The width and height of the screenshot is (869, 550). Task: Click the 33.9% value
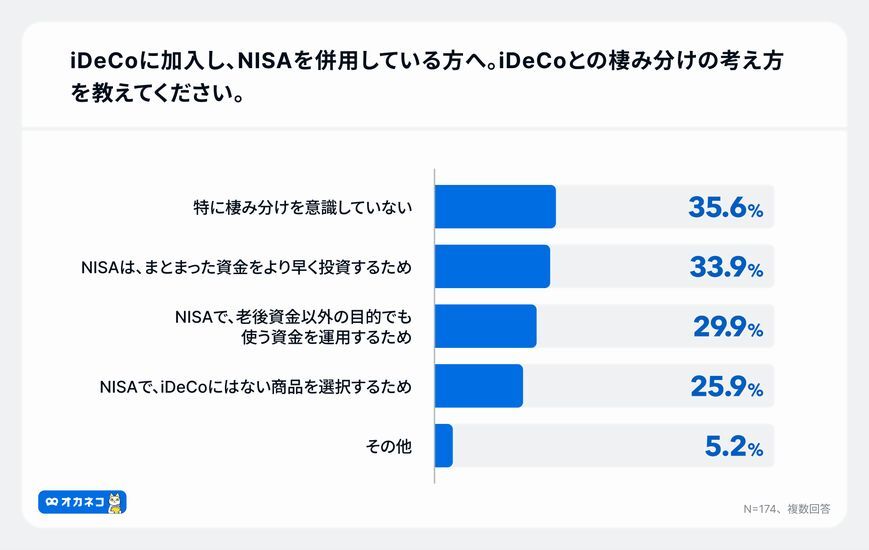725,268
